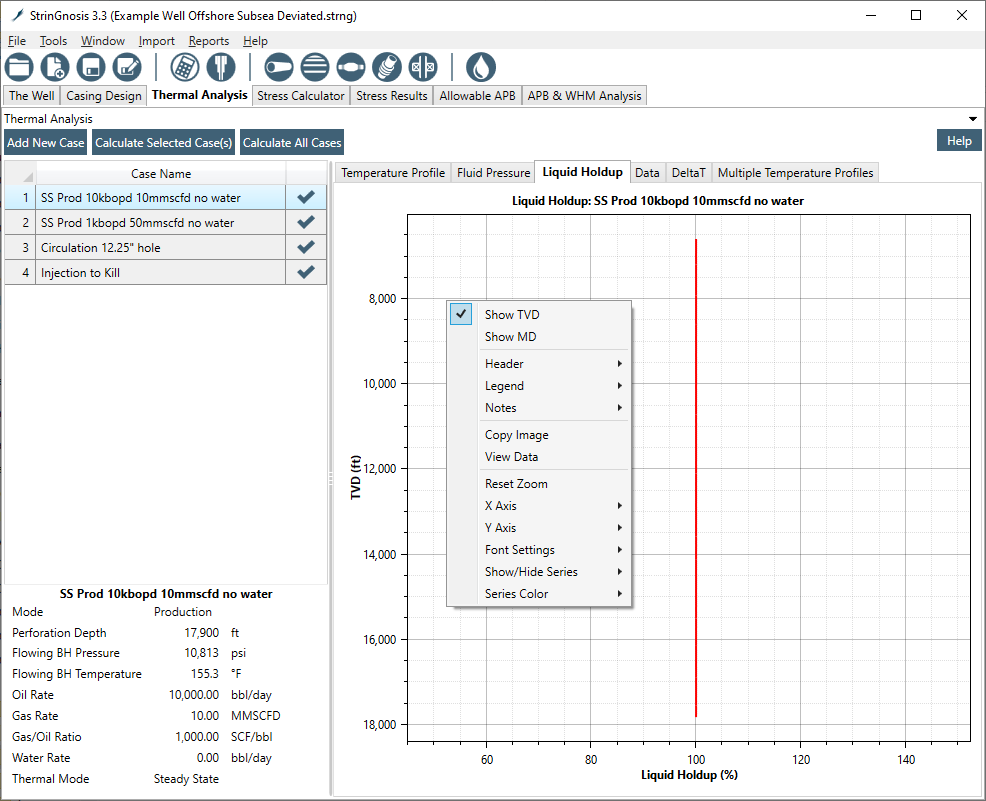This screenshot has height=801, width=986.
Task: Click the calculator toolbar icon
Action: 184,67
